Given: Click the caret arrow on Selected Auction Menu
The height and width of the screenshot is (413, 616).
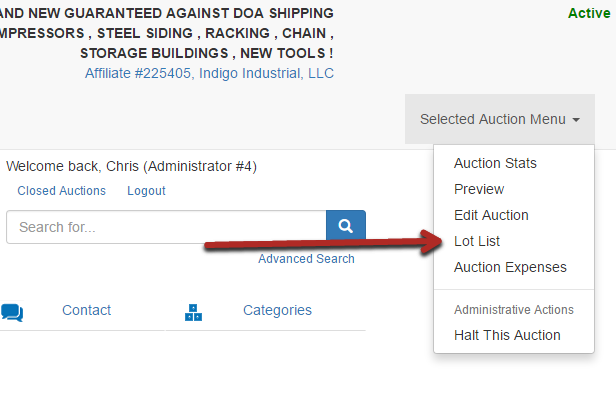Looking at the screenshot, I should 576,120.
